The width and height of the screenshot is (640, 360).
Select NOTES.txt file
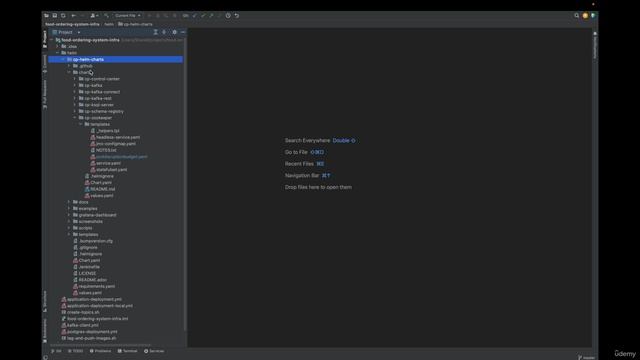pos(106,150)
